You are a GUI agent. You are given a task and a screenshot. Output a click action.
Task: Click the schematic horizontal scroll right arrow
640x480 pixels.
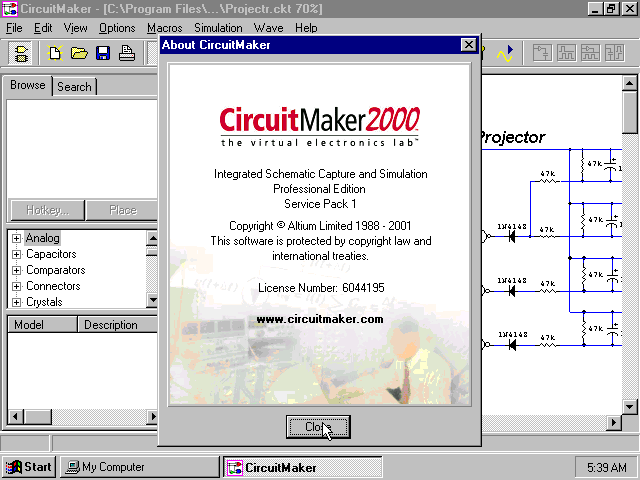[614, 422]
